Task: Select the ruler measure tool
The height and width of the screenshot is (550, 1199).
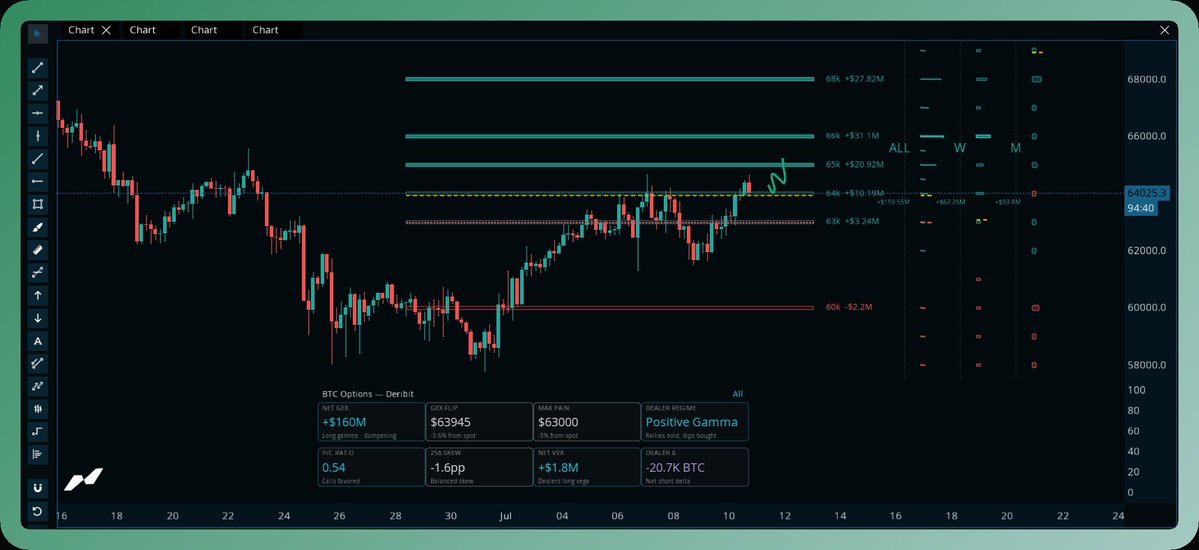Action: (x=37, y=249)
